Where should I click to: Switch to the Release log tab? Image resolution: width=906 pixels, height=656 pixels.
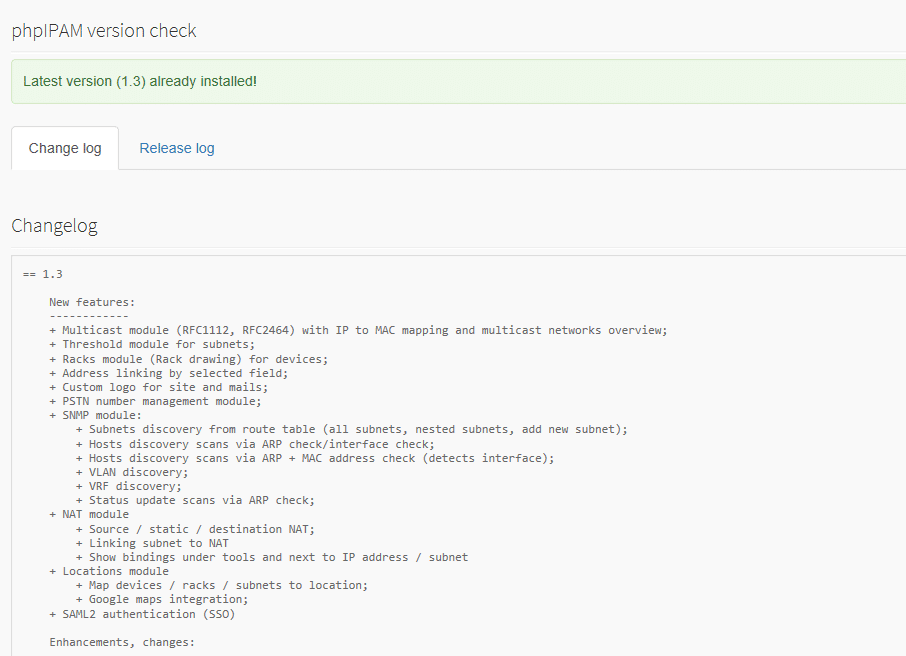point(177,149)
